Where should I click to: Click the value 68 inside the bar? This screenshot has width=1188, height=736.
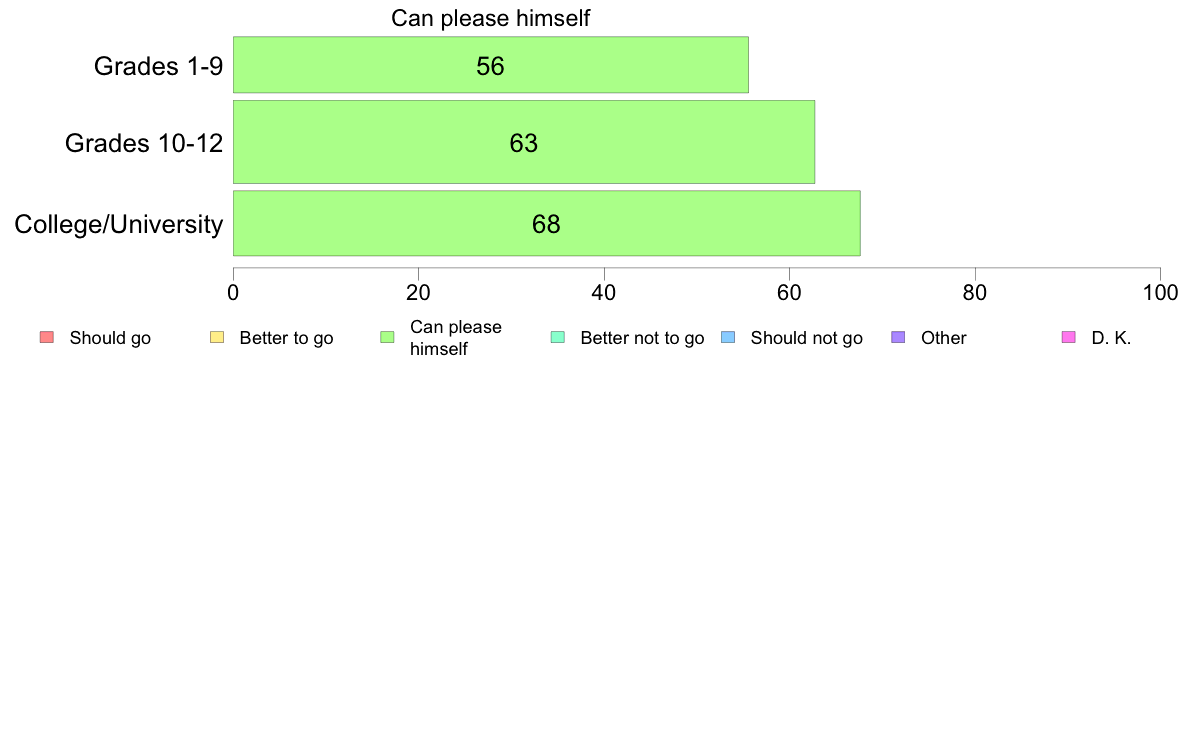(x=546, y=224)
